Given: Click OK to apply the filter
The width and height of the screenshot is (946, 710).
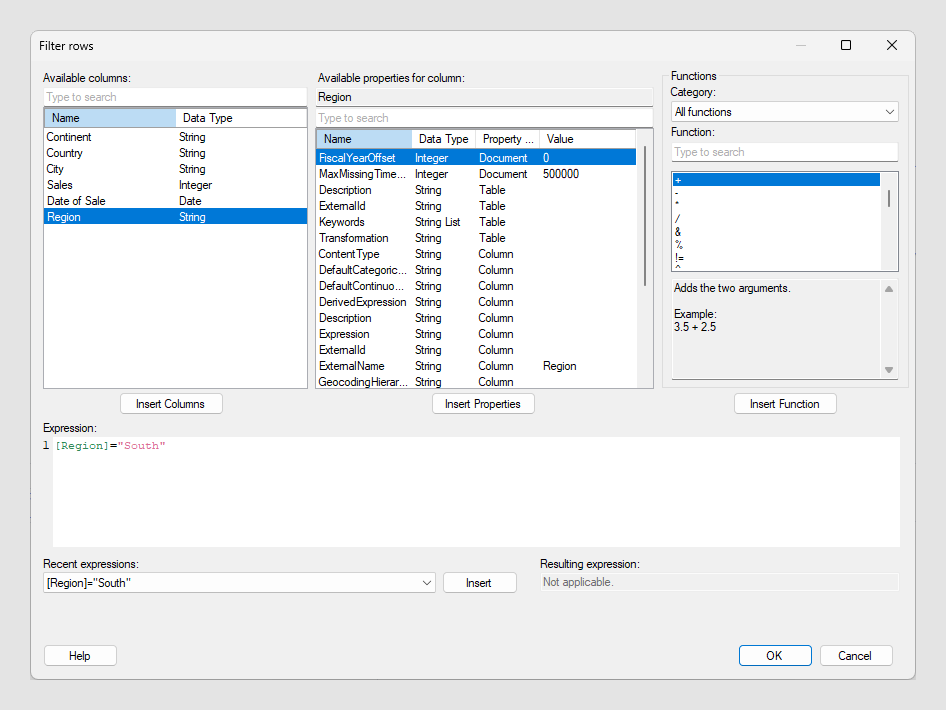Looking at the screenshot, I should tap(774, 656).
